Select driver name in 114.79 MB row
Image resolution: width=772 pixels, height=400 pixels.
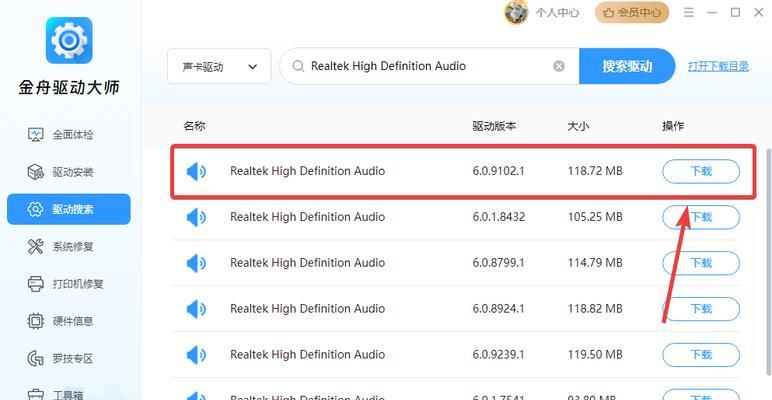tap(308, 263)
